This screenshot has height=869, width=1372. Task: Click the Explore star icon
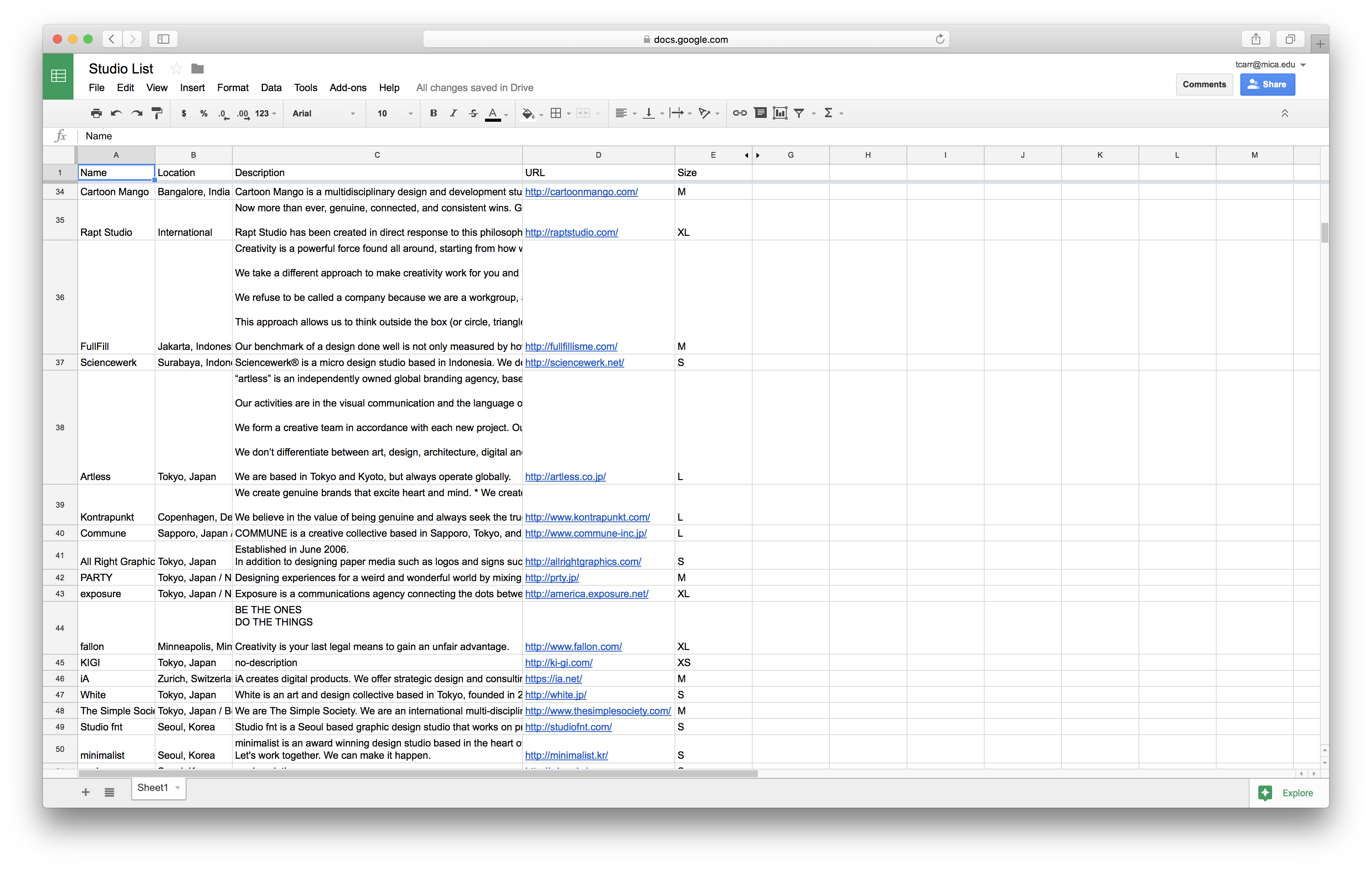coord(1265,793)
